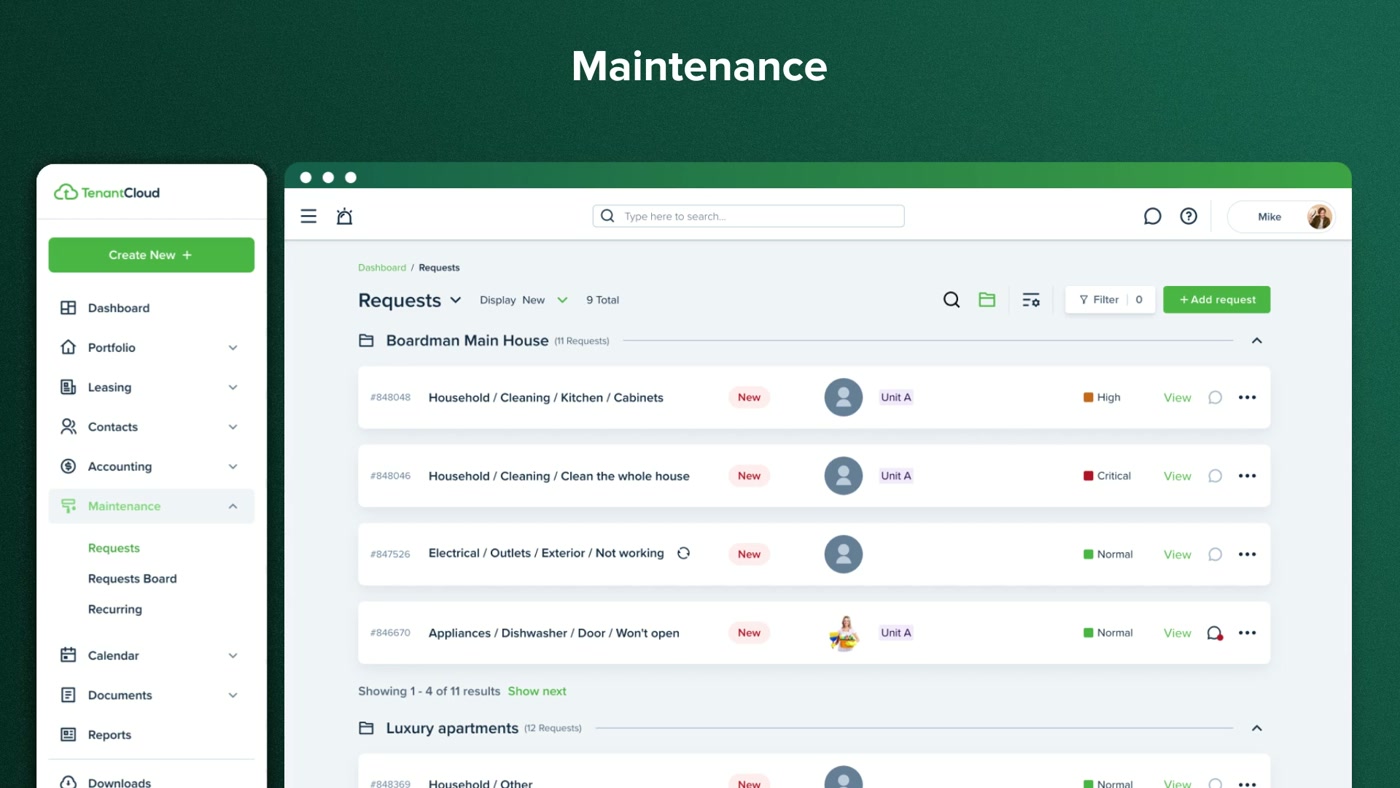Open more options for Dishwasher request
The width and height of the screenshot is (1400, 788).
pos(1247,633)
